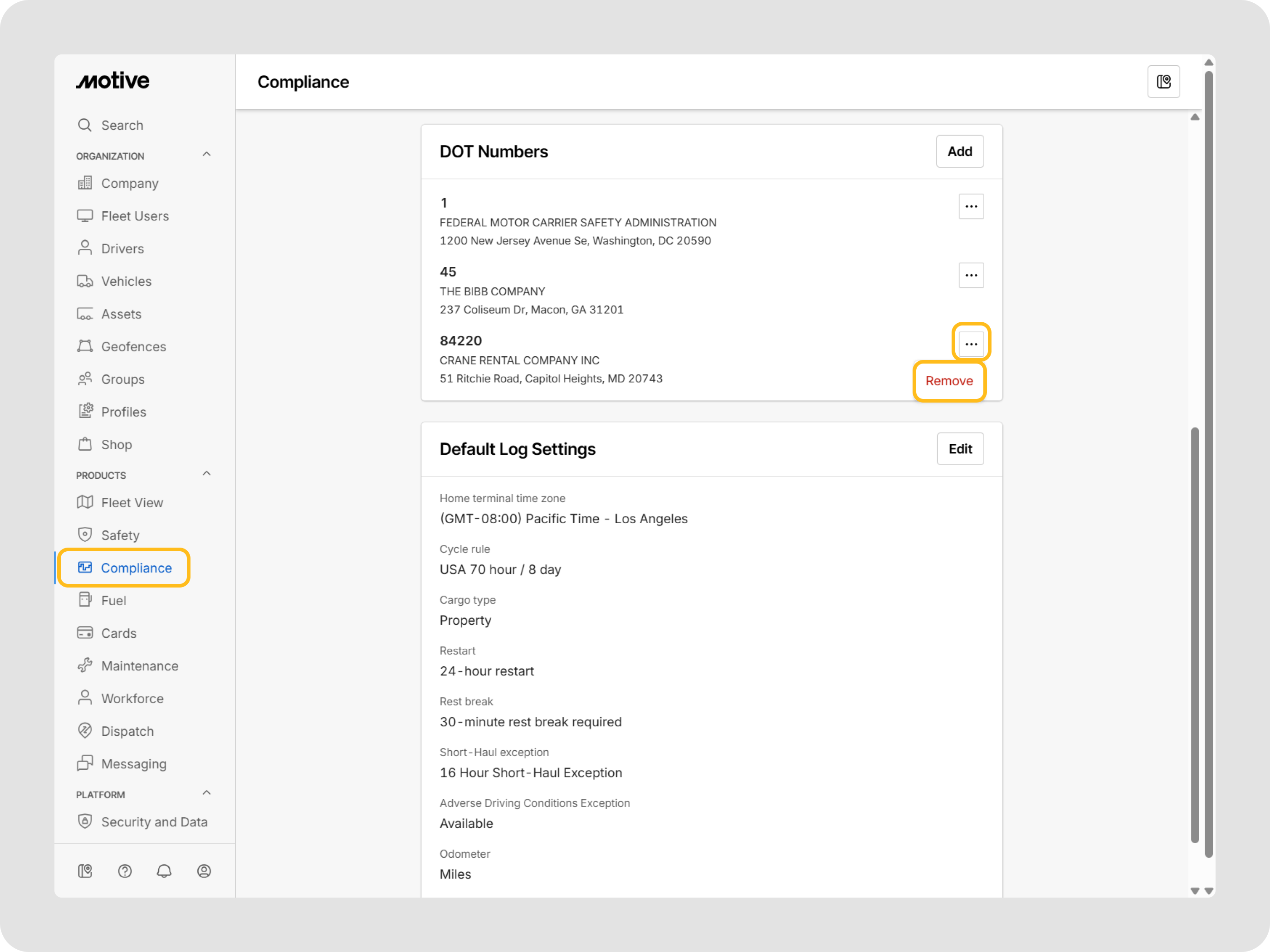This screenshot has width=1270, height=952.
Task: Select Compliance in the sidebar
Action: pos(136,568)
